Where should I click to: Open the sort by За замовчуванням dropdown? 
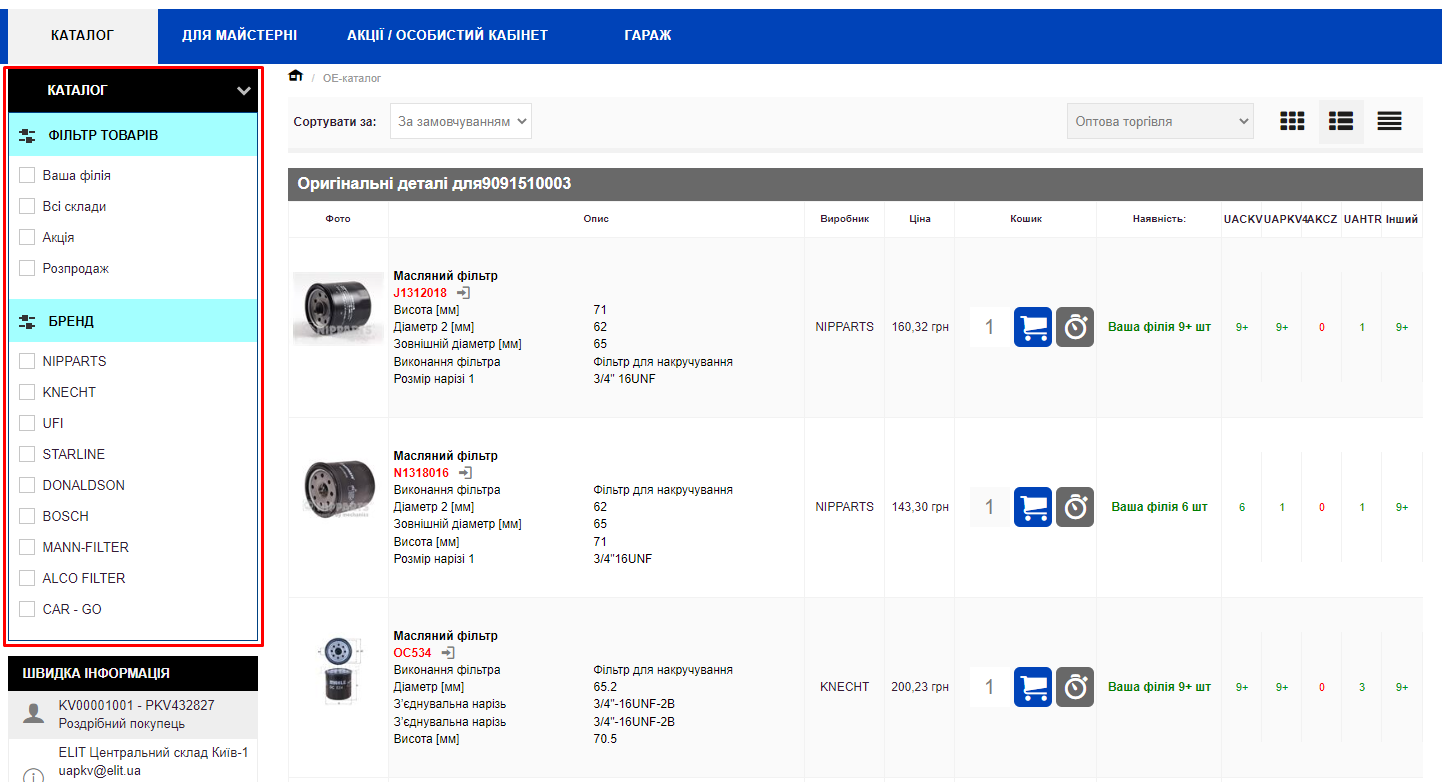pos(460,121)
